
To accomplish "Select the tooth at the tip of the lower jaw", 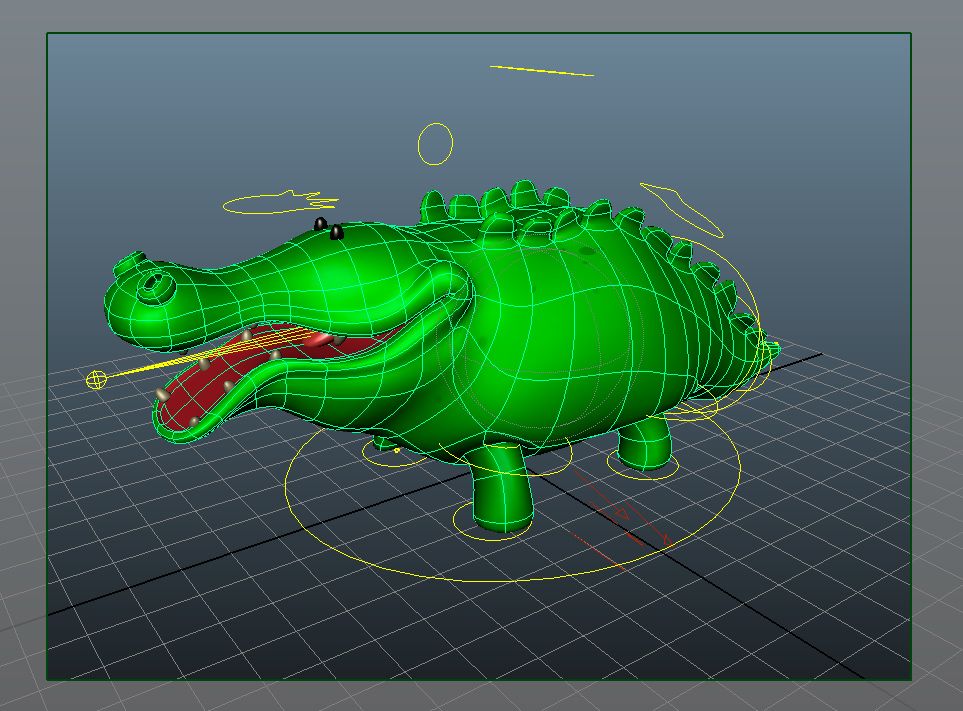I will point(162,395).
